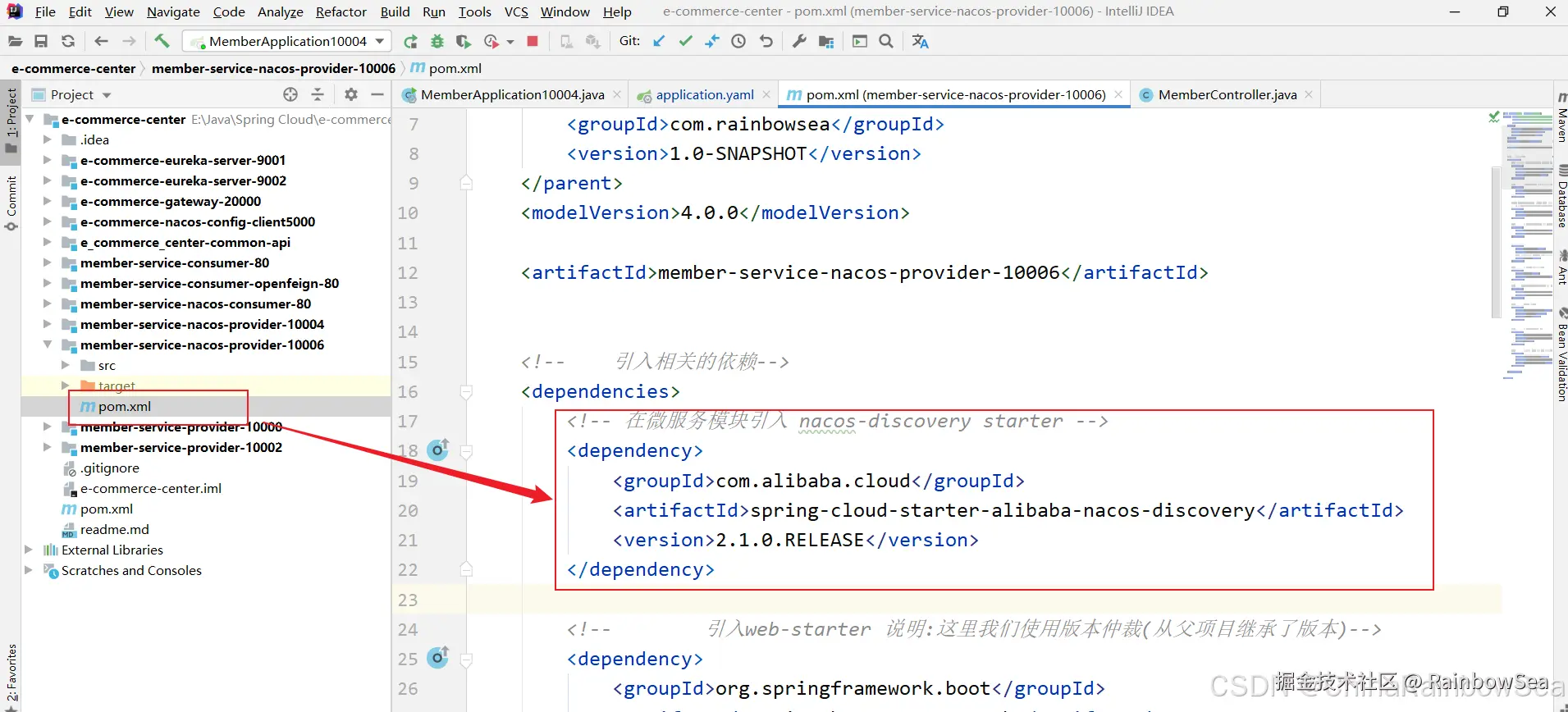Open the MemberApplication10004 run configuration dropdown
The width and height of the screenshot is (1568, 712).
point(287,41)
